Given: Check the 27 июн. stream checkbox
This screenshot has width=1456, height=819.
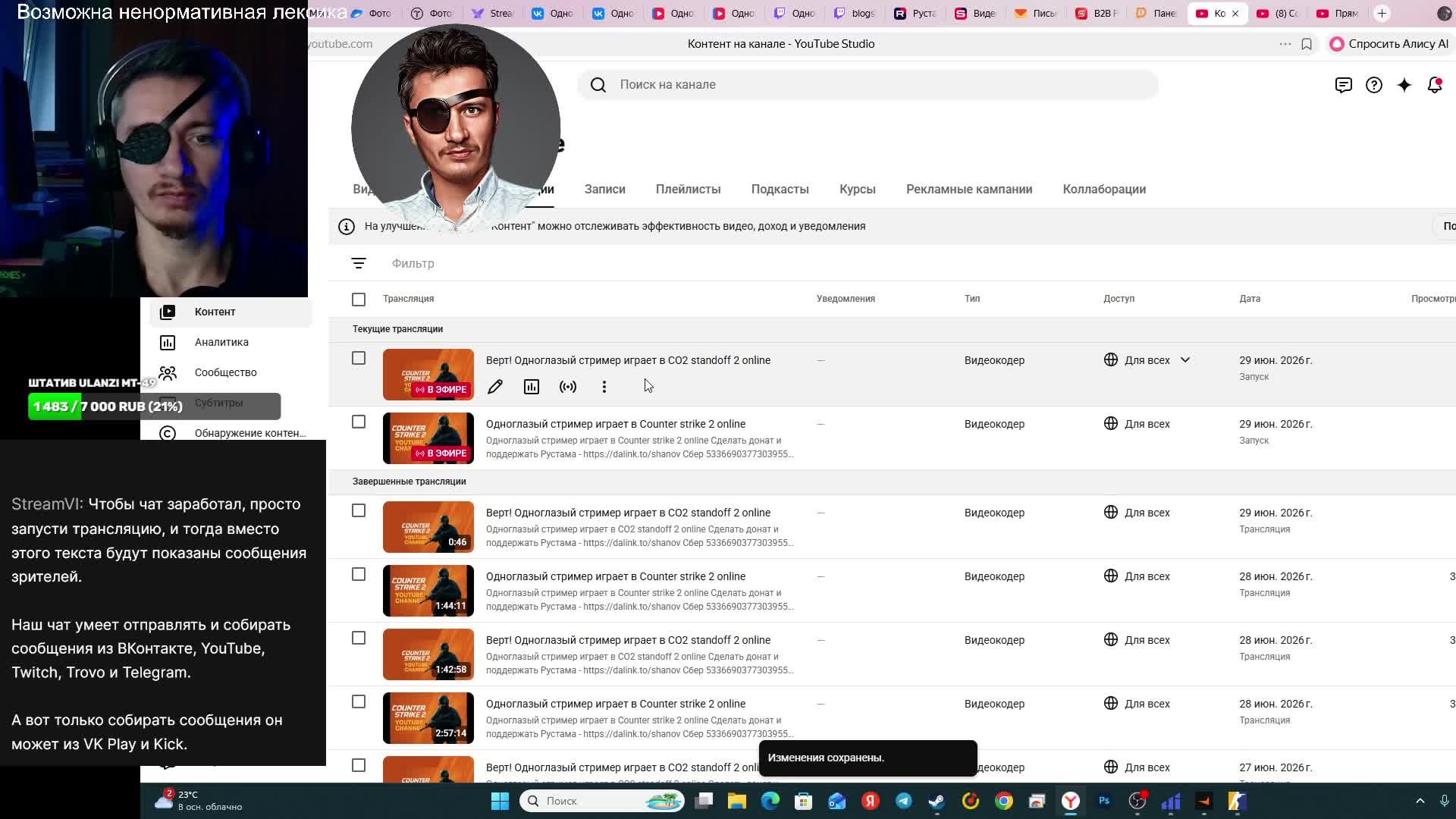Looking at the screenshot, I should click(359, 765).
